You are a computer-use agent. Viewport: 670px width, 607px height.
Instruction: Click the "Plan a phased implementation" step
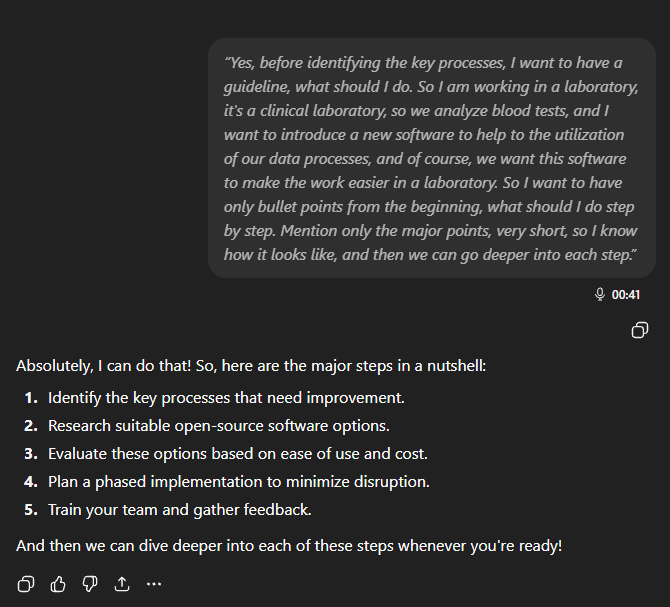point(238,482)
